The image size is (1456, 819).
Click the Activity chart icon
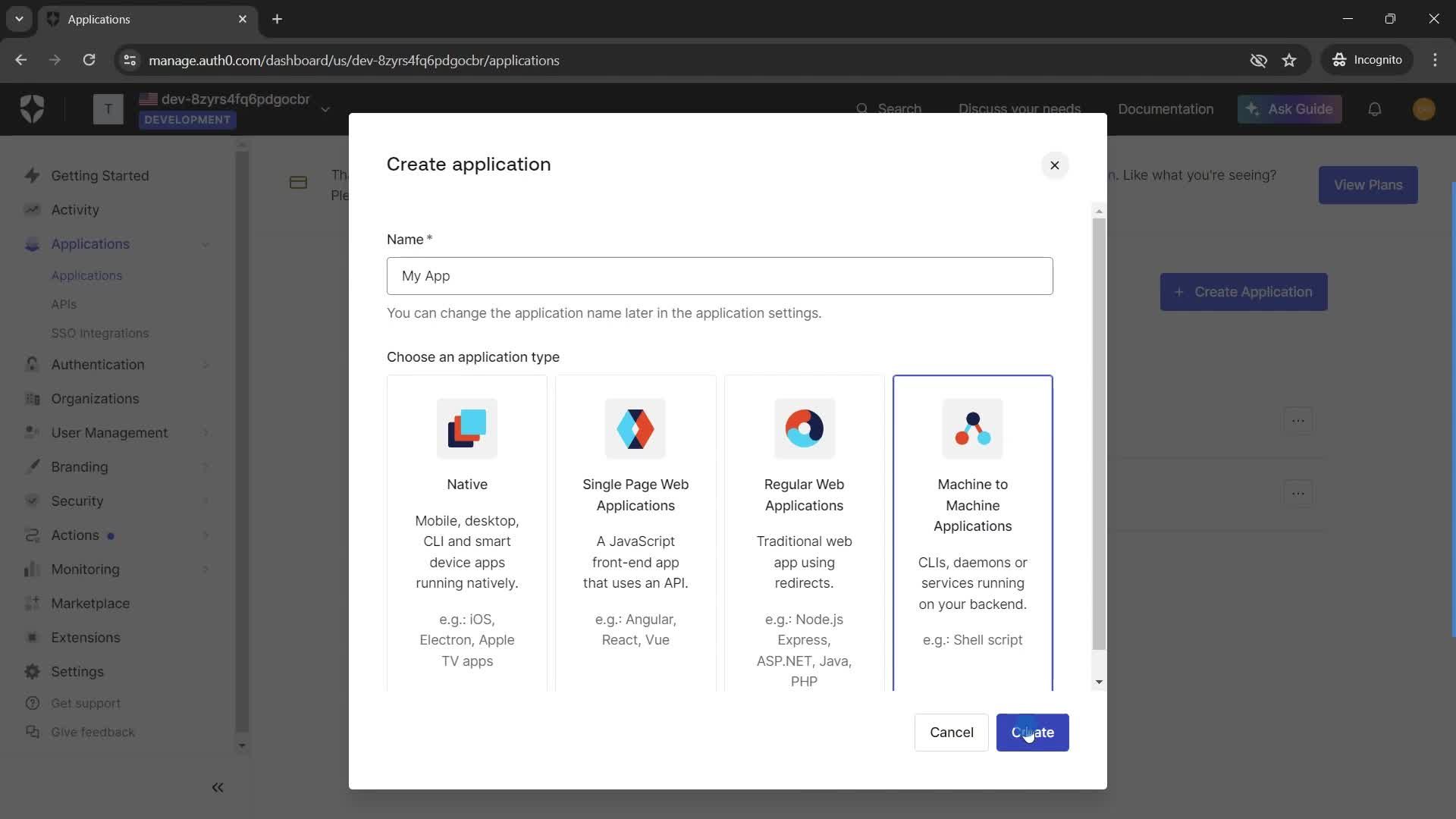coord(32,209)
